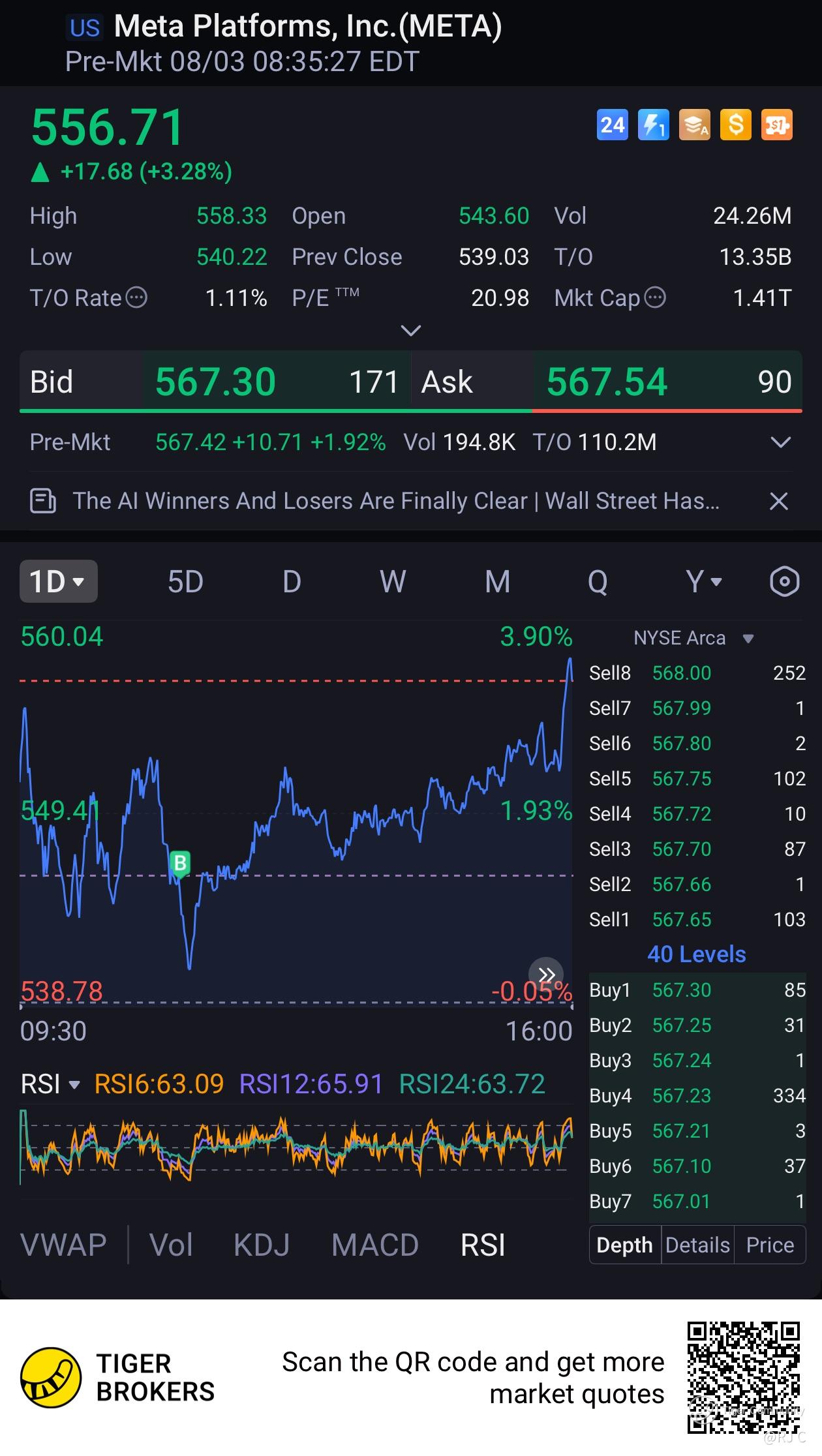Tap the main price 556.71
The image size is (822, 1456).
108,127
